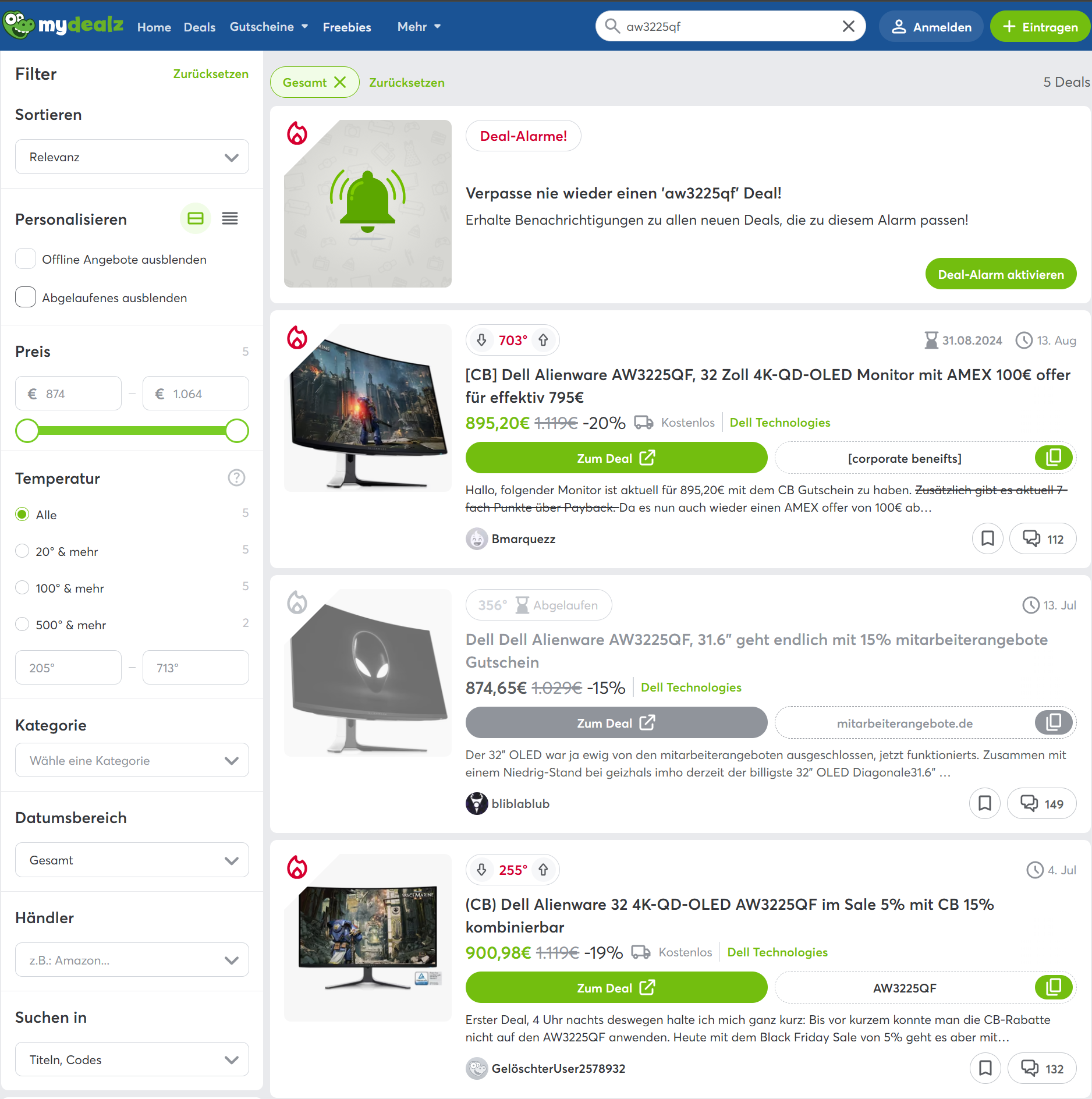This screenshot has height=1099, width=1092.
Task: Open Datumsbereich Gesamt dropdown
Action: click(x=132, y=860)
